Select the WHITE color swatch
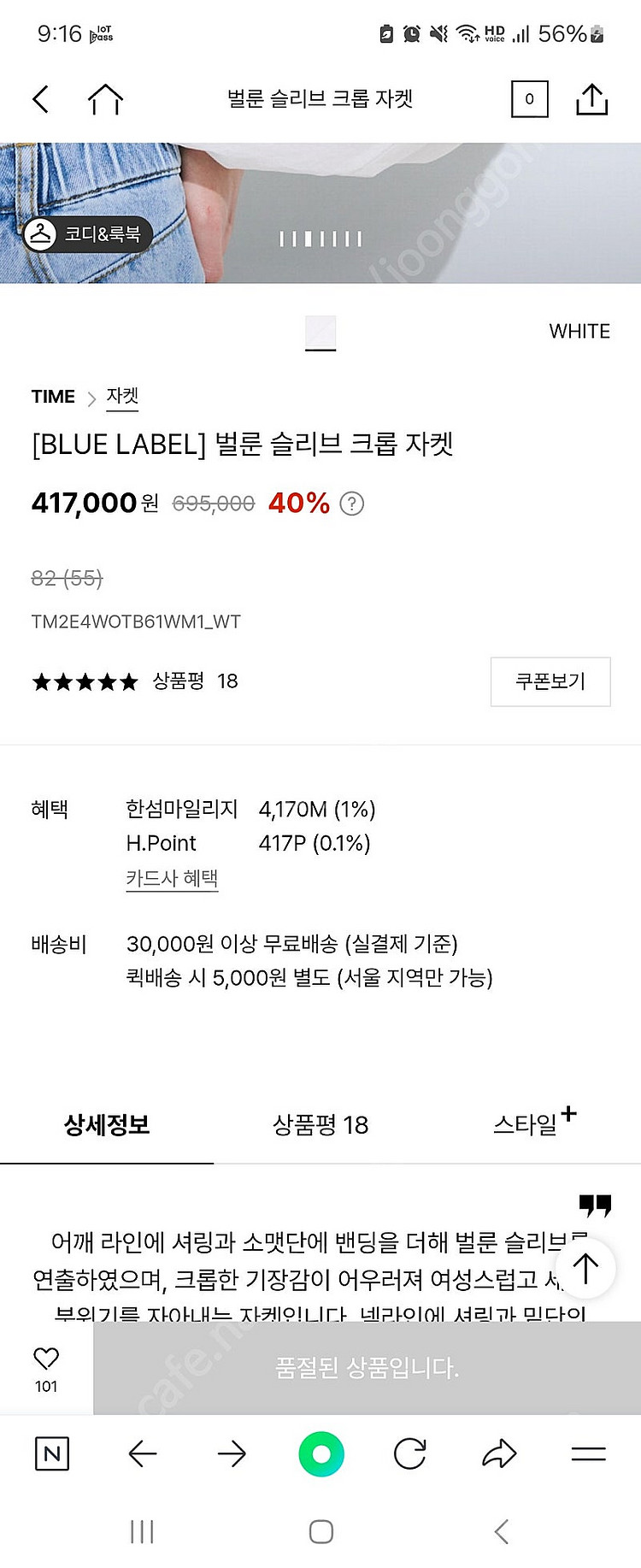This screenshot has height=1568, width=641. tap(320, 332)
